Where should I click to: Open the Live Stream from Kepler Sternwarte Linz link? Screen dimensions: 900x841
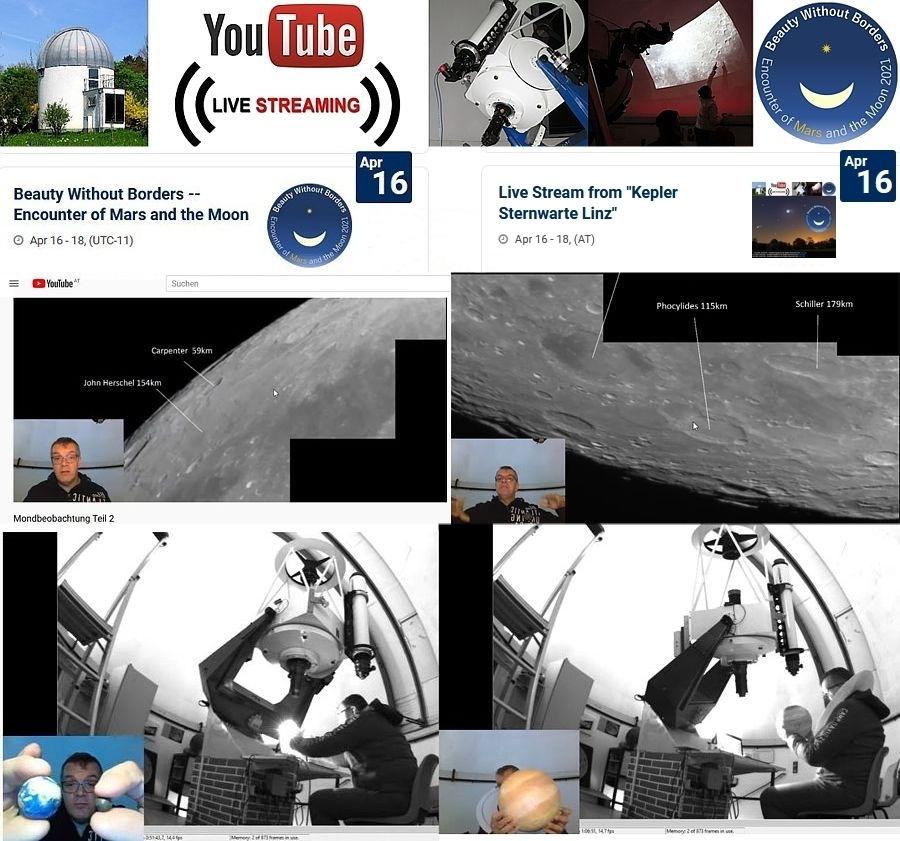pyautogui.click(x=588, y=203)
